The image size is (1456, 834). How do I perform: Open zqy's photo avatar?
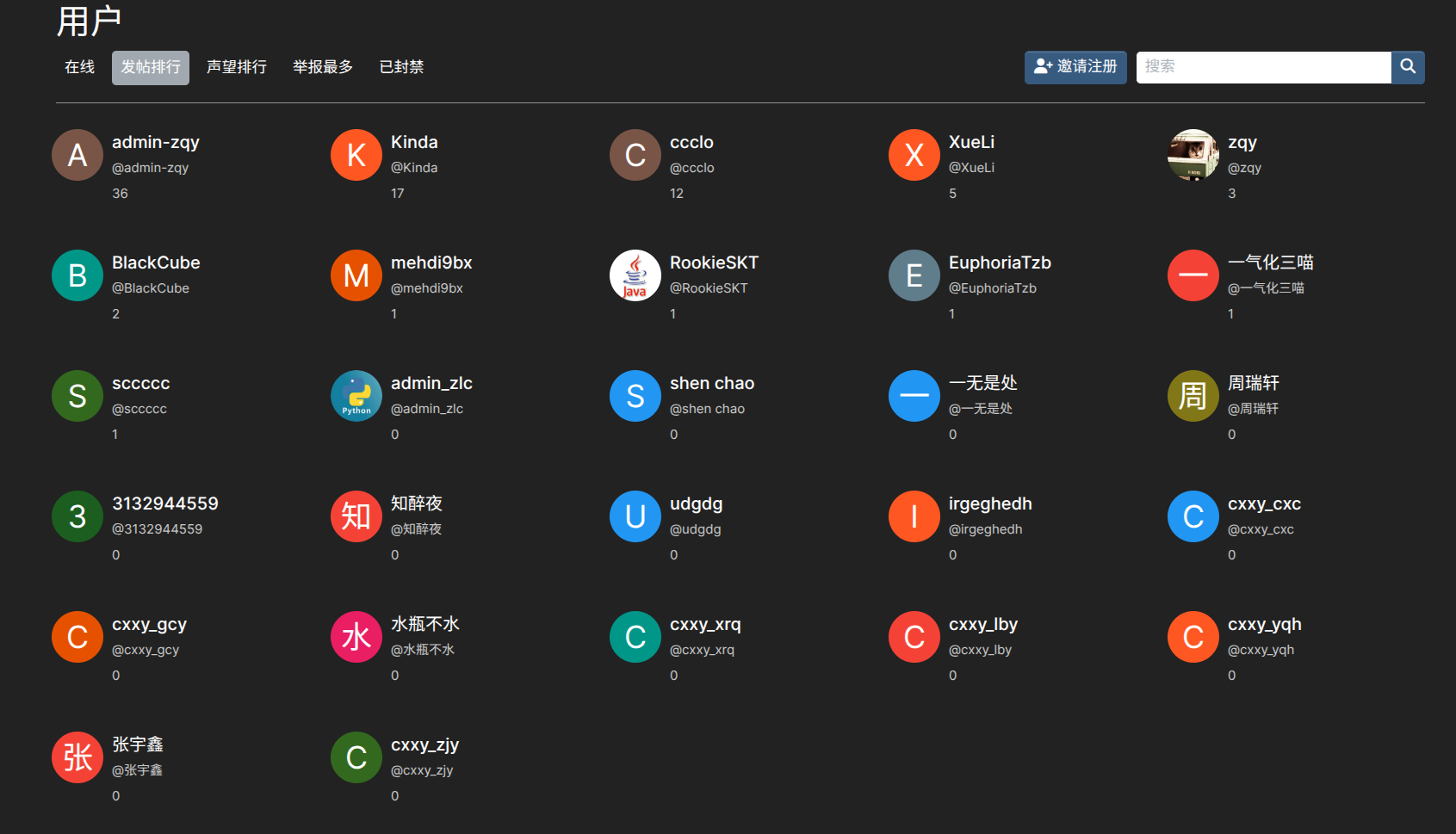(x=1193, y=155)
